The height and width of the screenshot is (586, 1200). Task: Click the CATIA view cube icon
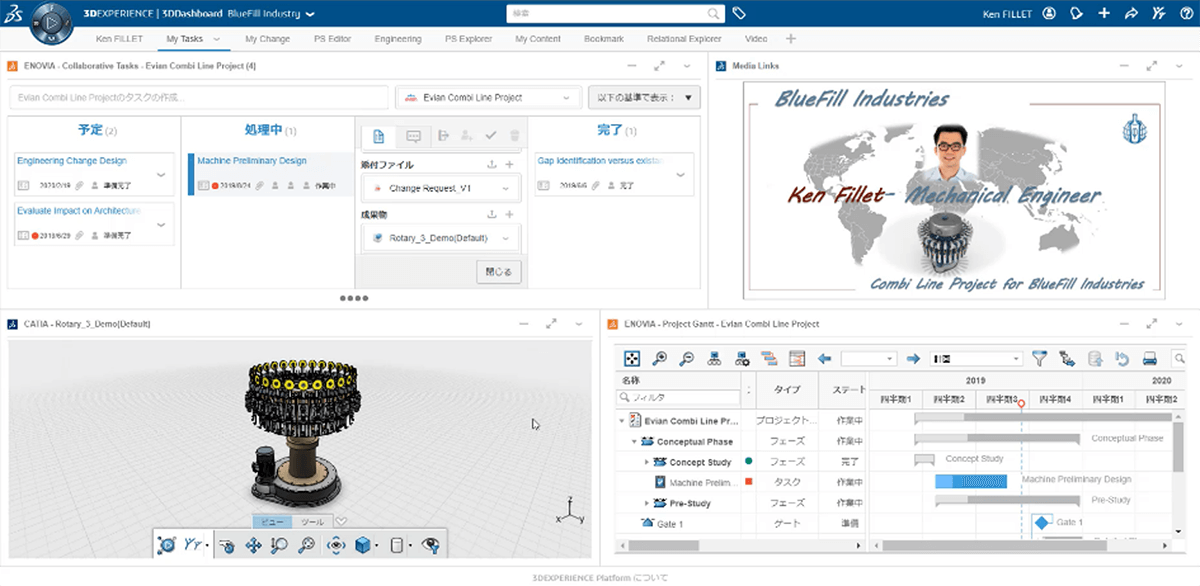tap(362, 545)
